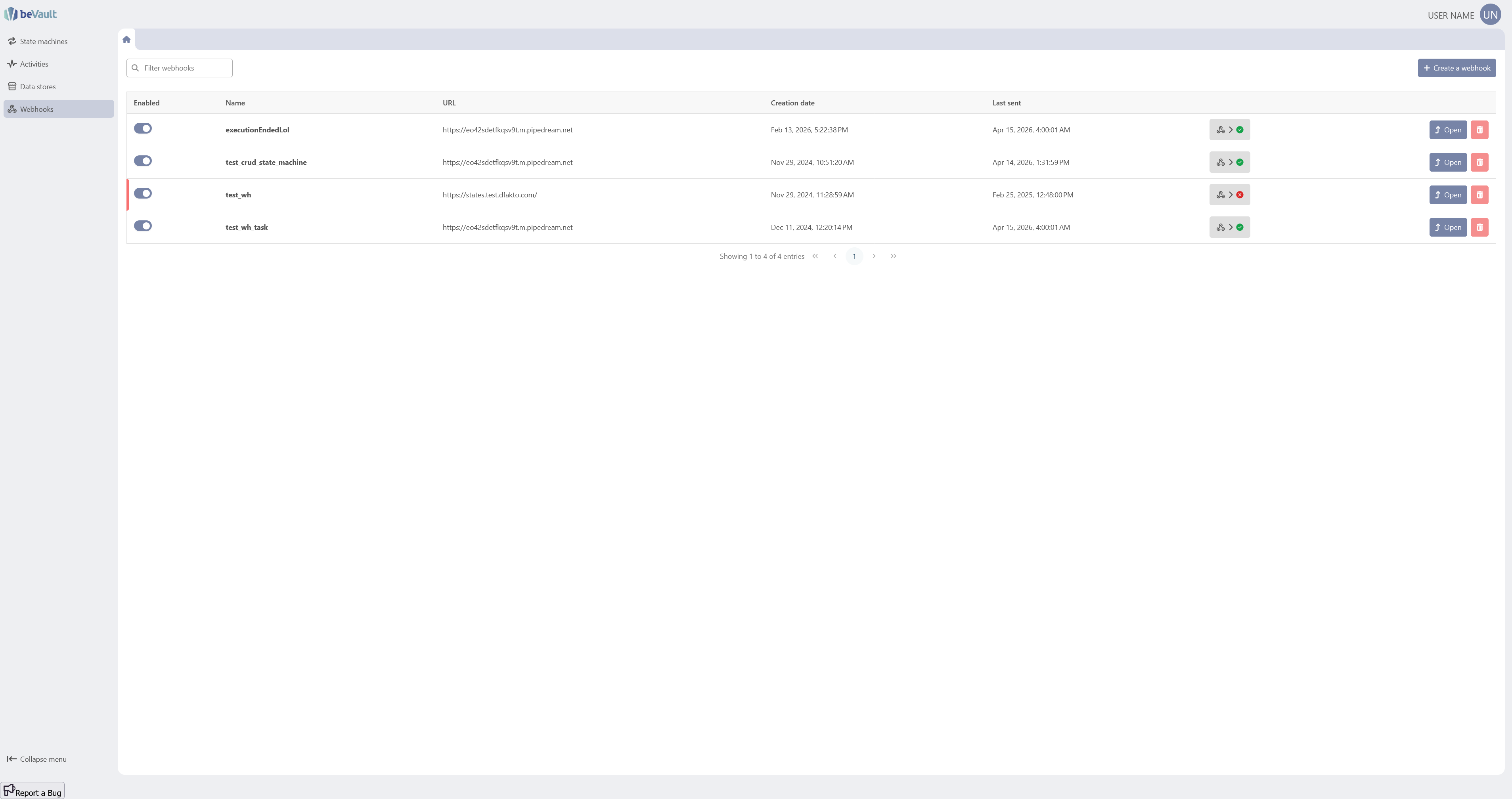View test_wh failed delivery status badge
This screenshot has width=1512, height=799.
[1229, 195]
